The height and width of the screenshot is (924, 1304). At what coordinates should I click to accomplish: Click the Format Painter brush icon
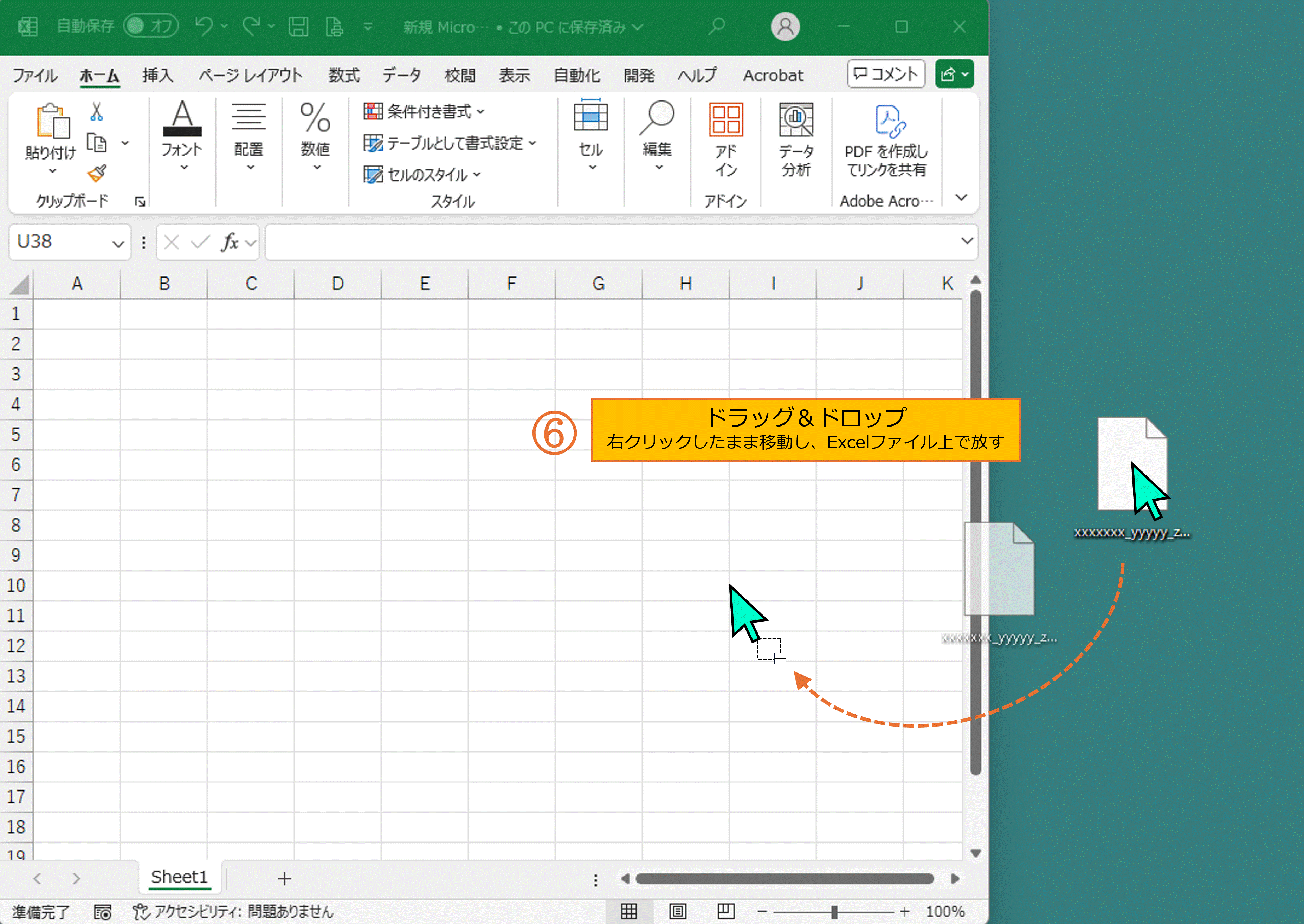(x=97, y=173)
